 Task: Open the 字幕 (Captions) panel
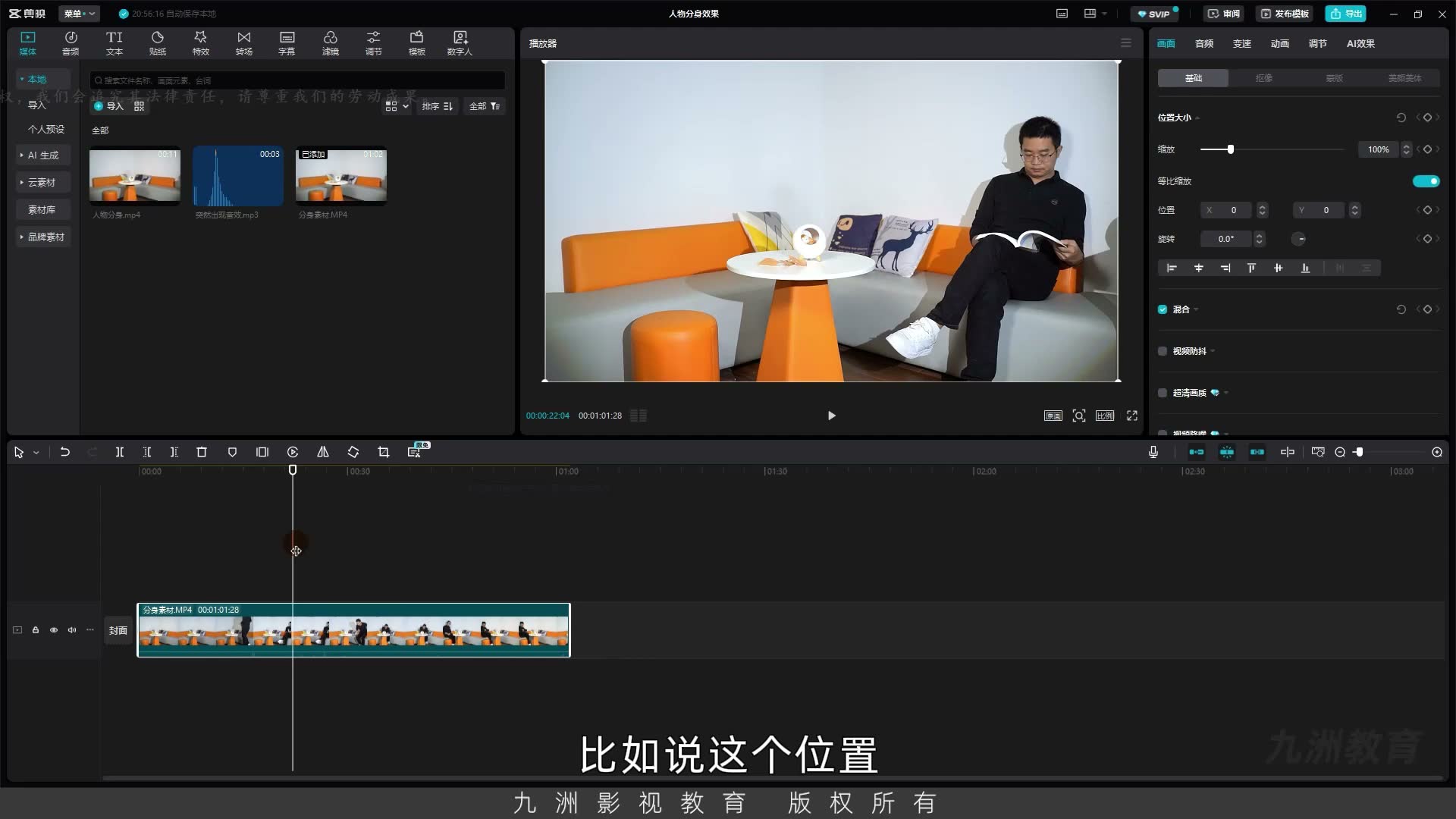tap(287, 43)
